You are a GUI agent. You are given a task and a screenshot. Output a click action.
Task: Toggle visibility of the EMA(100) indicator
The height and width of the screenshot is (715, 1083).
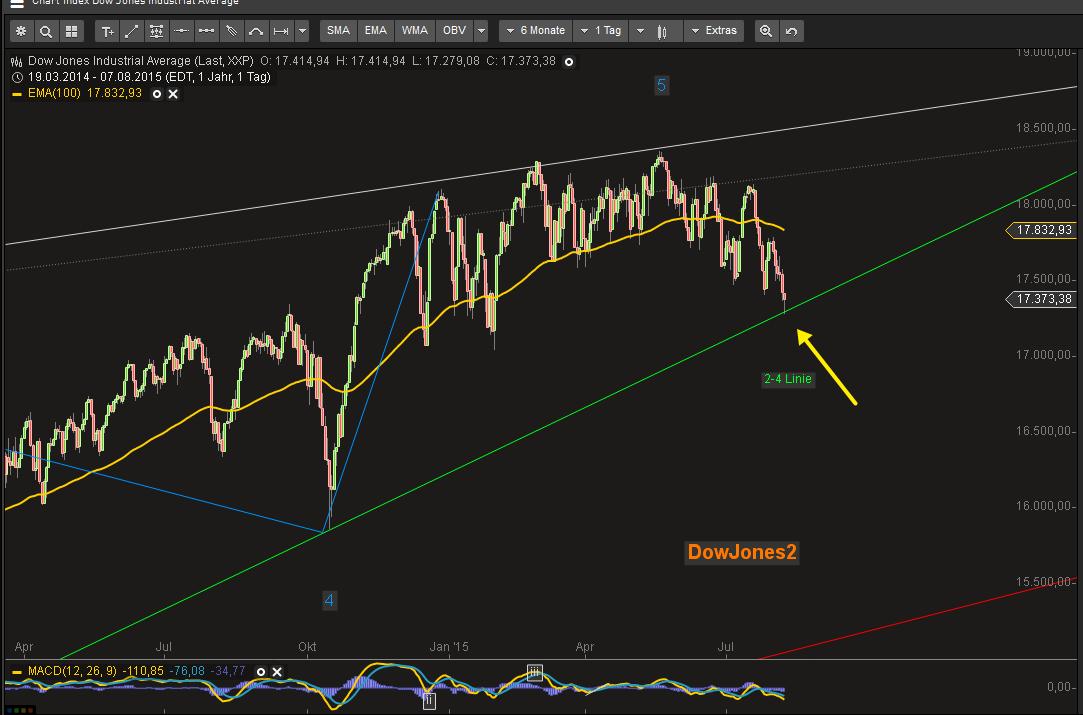[x=156, y=94]
